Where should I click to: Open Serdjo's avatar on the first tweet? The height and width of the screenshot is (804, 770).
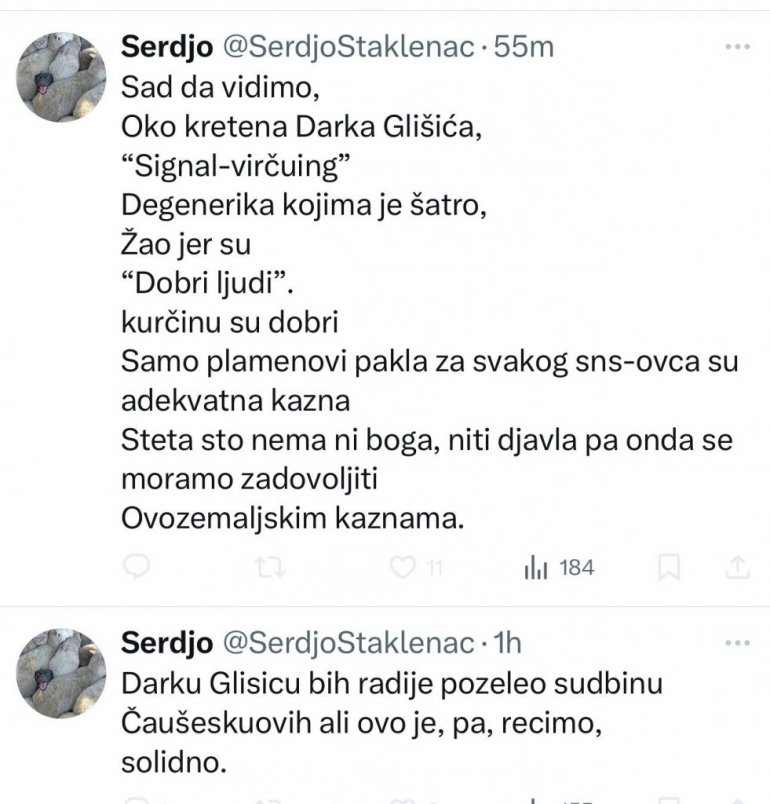tap(62, 77)
